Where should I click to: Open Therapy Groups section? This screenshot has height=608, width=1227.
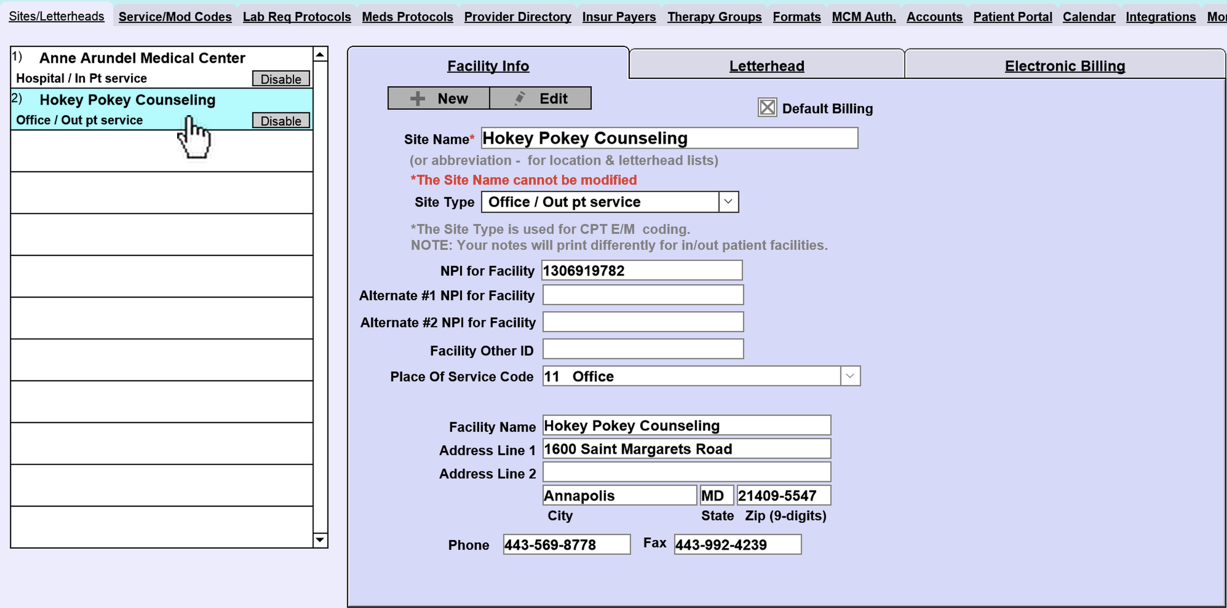point(714,17)
